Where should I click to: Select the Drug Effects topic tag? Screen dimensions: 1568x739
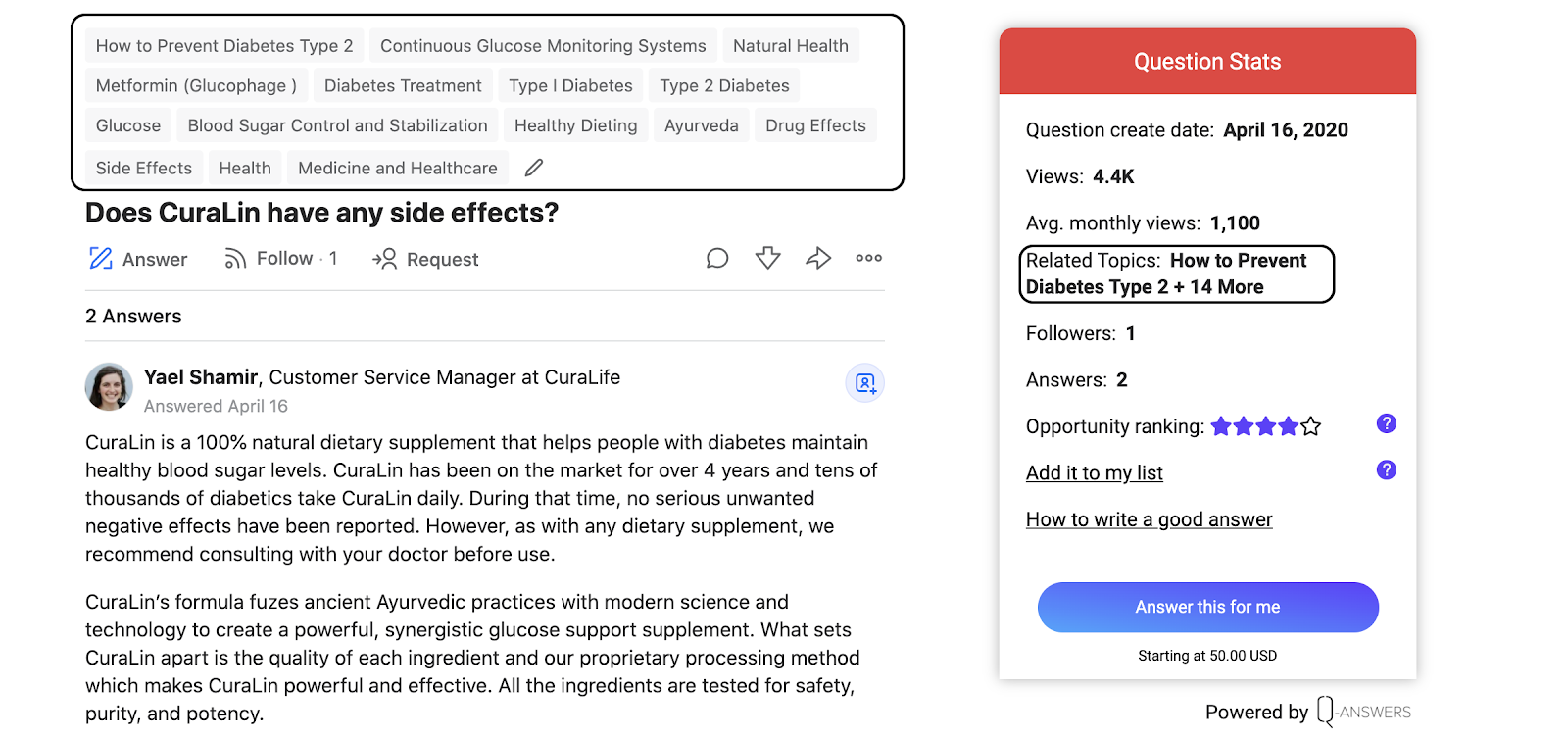pos(815,125)
